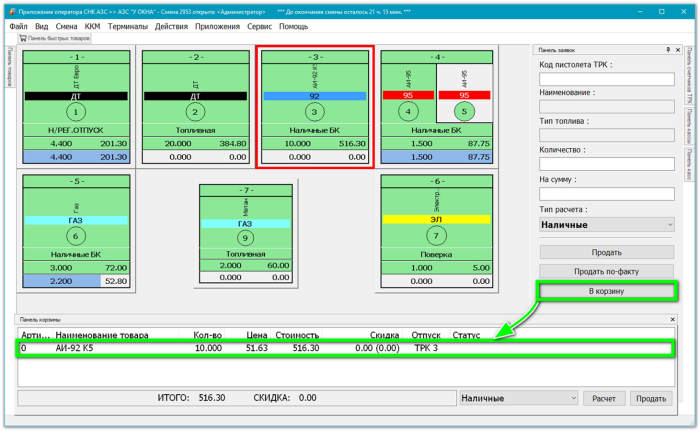
Task: Click the Тип топлива field
Action: tap(606, 135)
